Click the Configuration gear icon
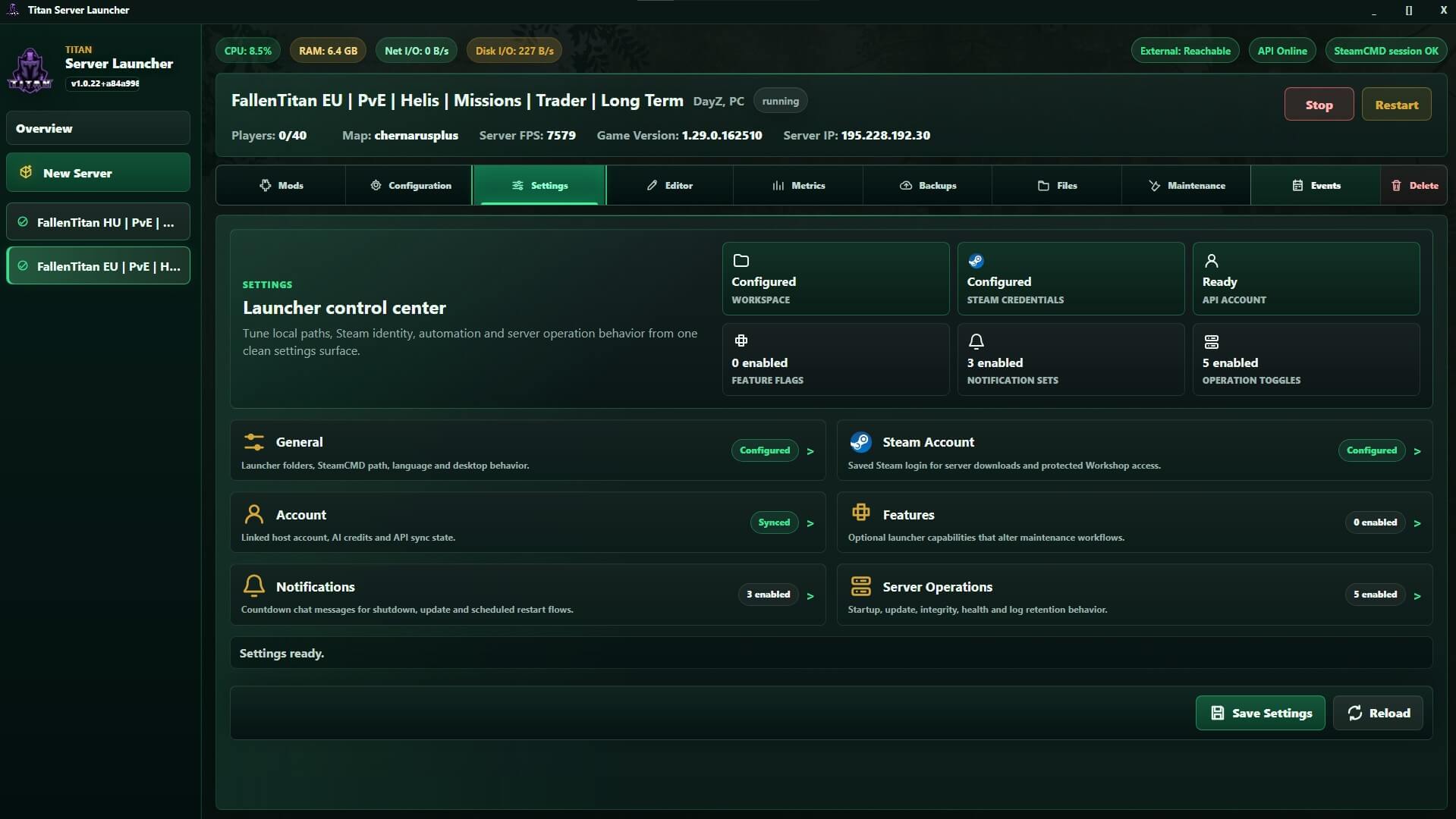 click(376, 185)
